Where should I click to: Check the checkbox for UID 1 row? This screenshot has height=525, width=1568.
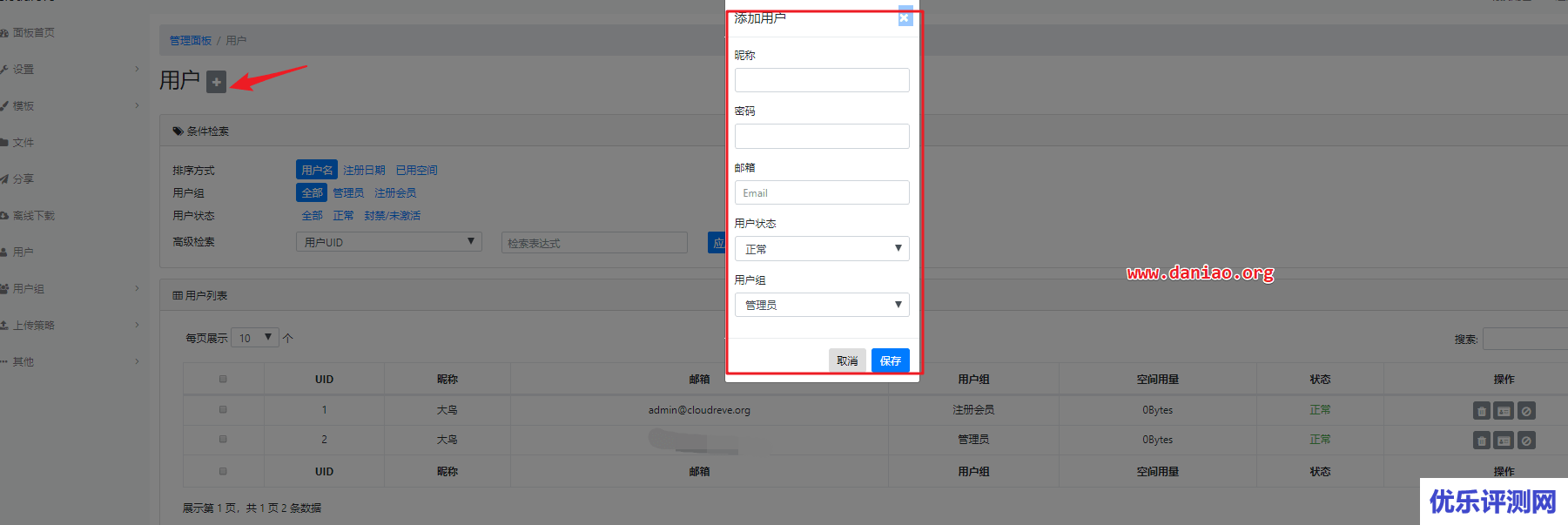[223, 409]
